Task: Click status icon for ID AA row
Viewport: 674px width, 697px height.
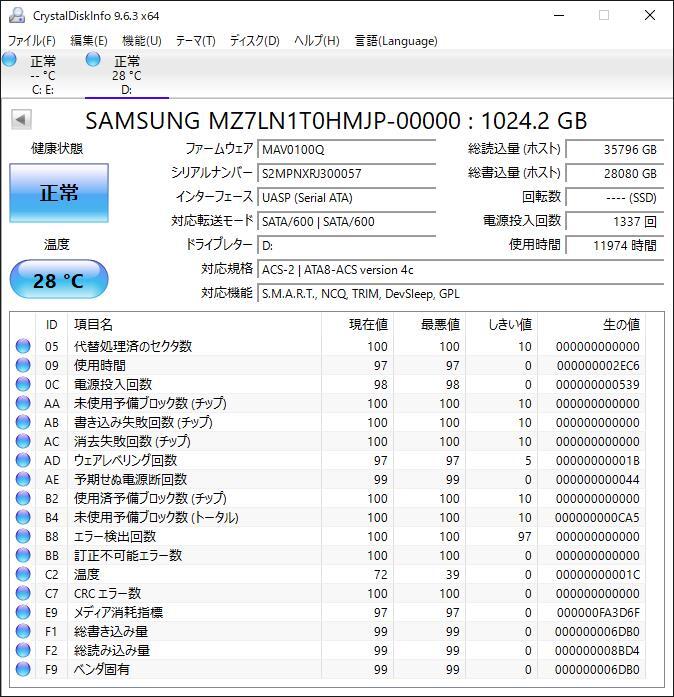Action: 23,403
